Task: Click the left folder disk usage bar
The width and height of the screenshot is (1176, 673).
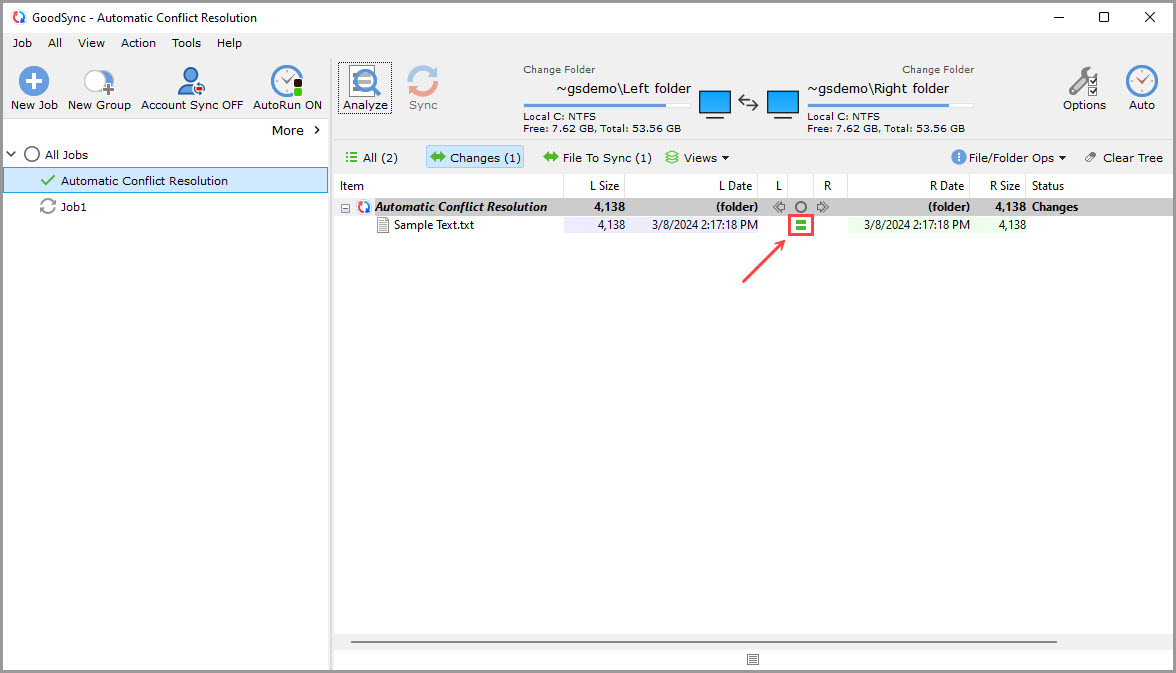Action: click(x=607, y=106)
